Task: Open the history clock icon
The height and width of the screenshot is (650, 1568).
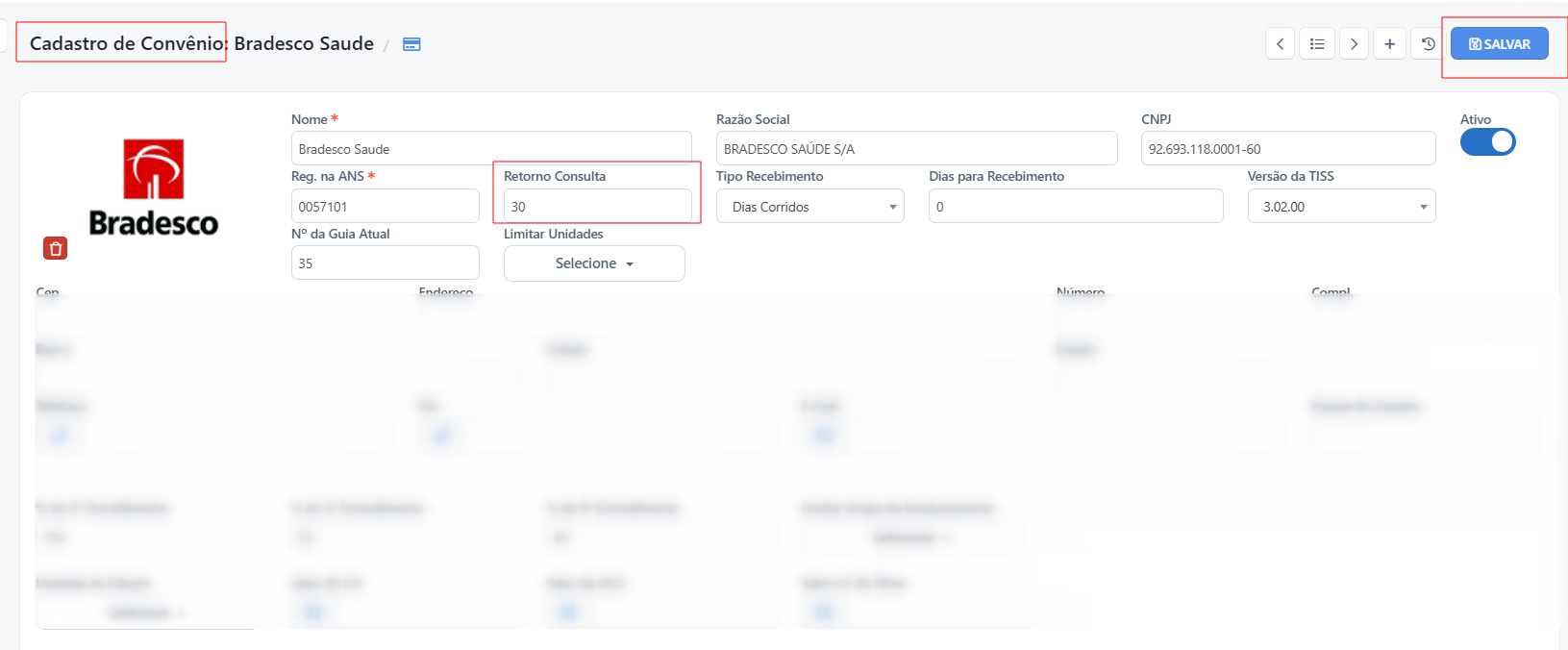Action: click(x=1428, y=44)
